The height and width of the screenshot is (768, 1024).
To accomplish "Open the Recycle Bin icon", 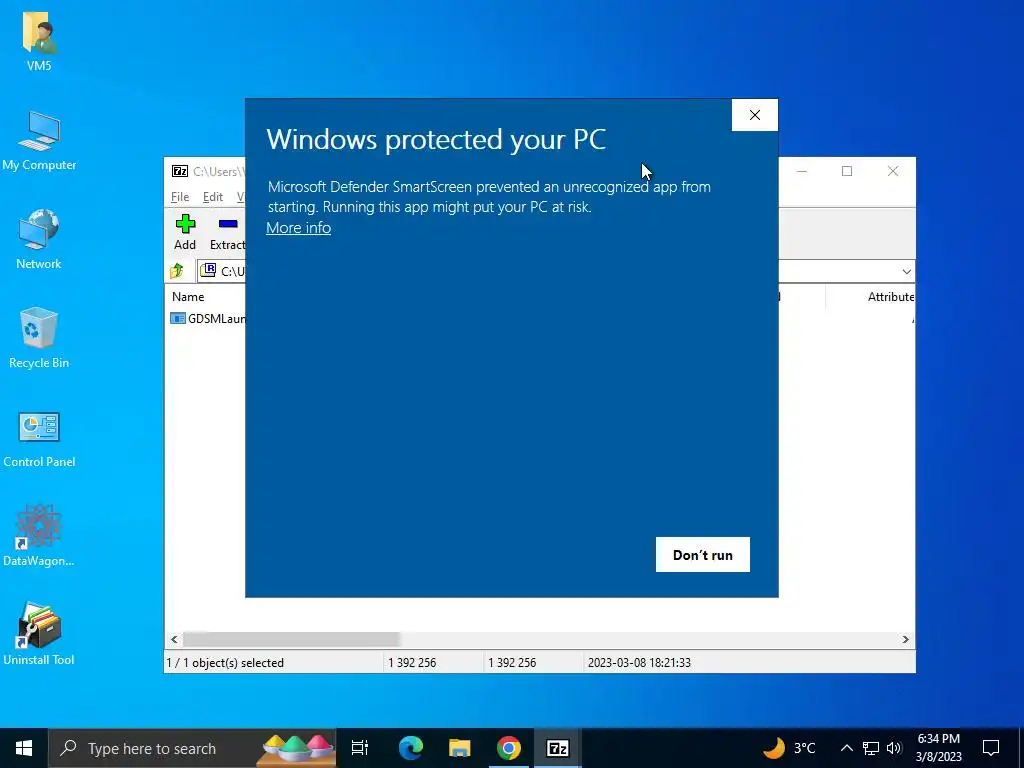I will 39,339.
